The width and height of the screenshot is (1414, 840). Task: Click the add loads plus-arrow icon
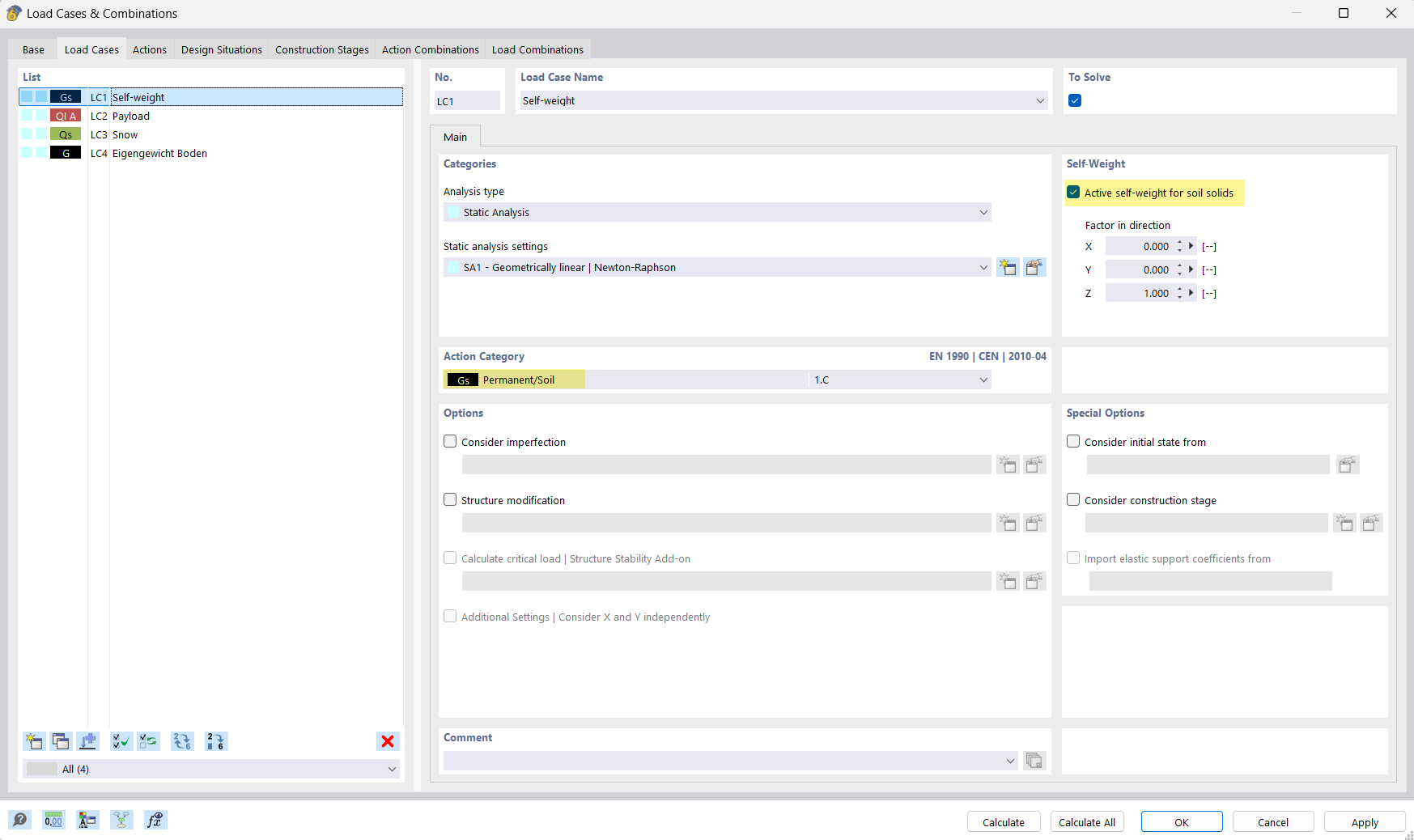click(87, 741)
